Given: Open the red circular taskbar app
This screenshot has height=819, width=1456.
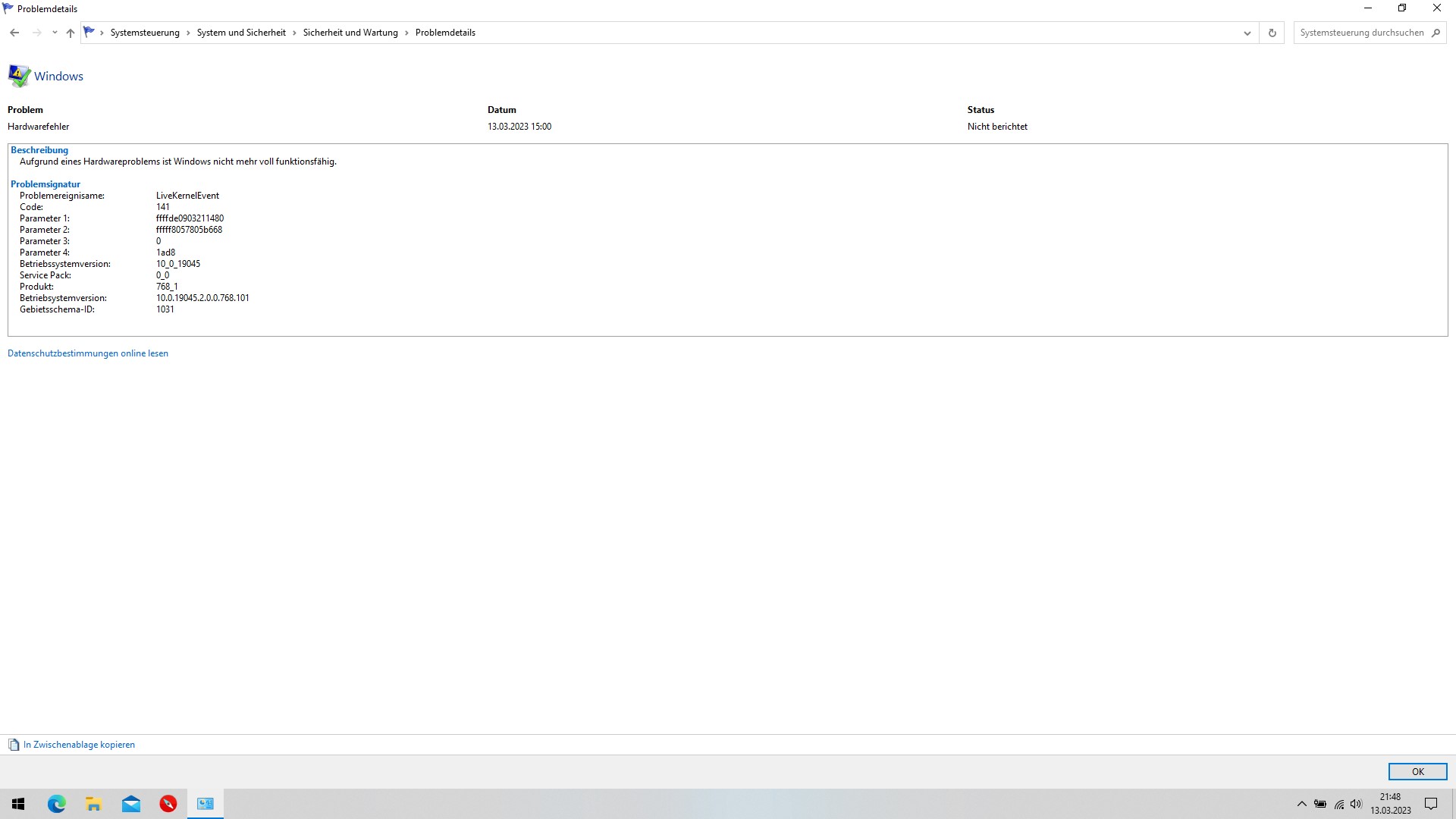Looking at the screenshot, I should pos(168,804).
